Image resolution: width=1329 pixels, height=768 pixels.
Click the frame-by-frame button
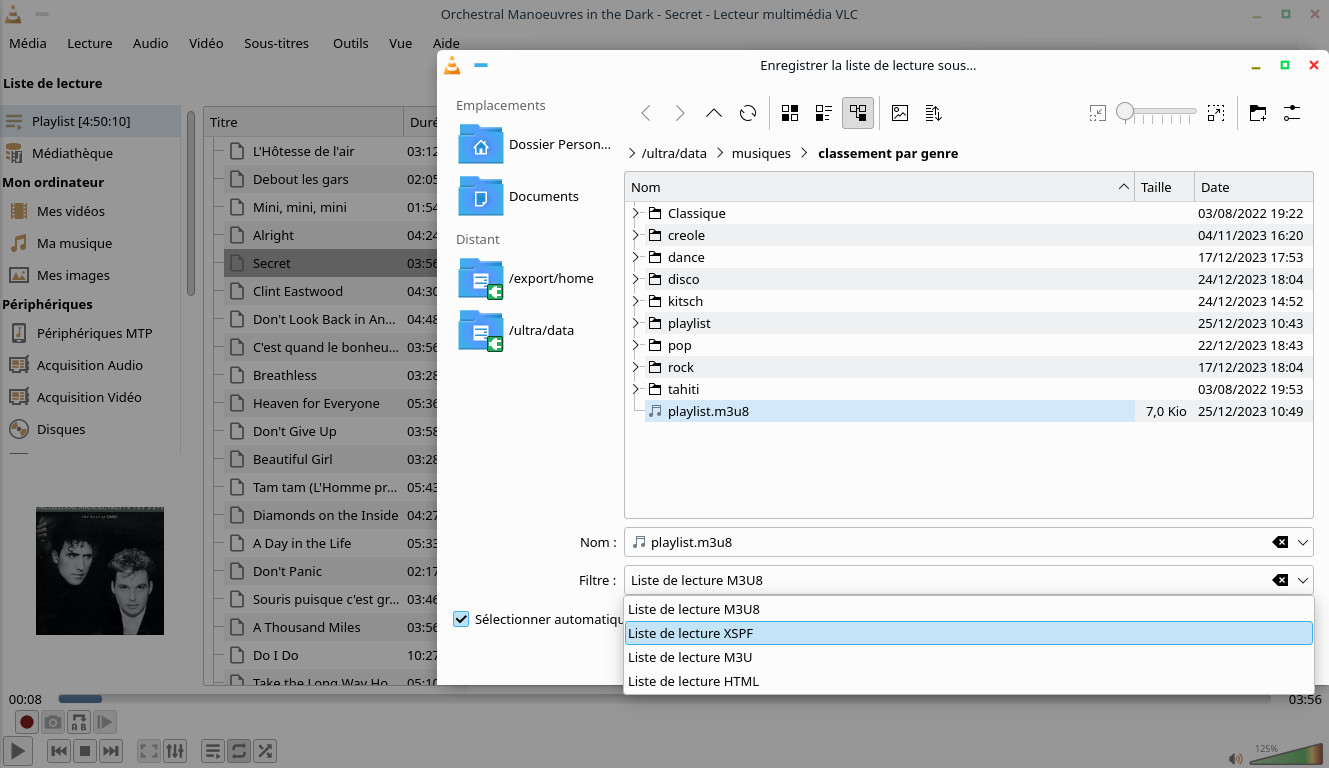[105, 722]
